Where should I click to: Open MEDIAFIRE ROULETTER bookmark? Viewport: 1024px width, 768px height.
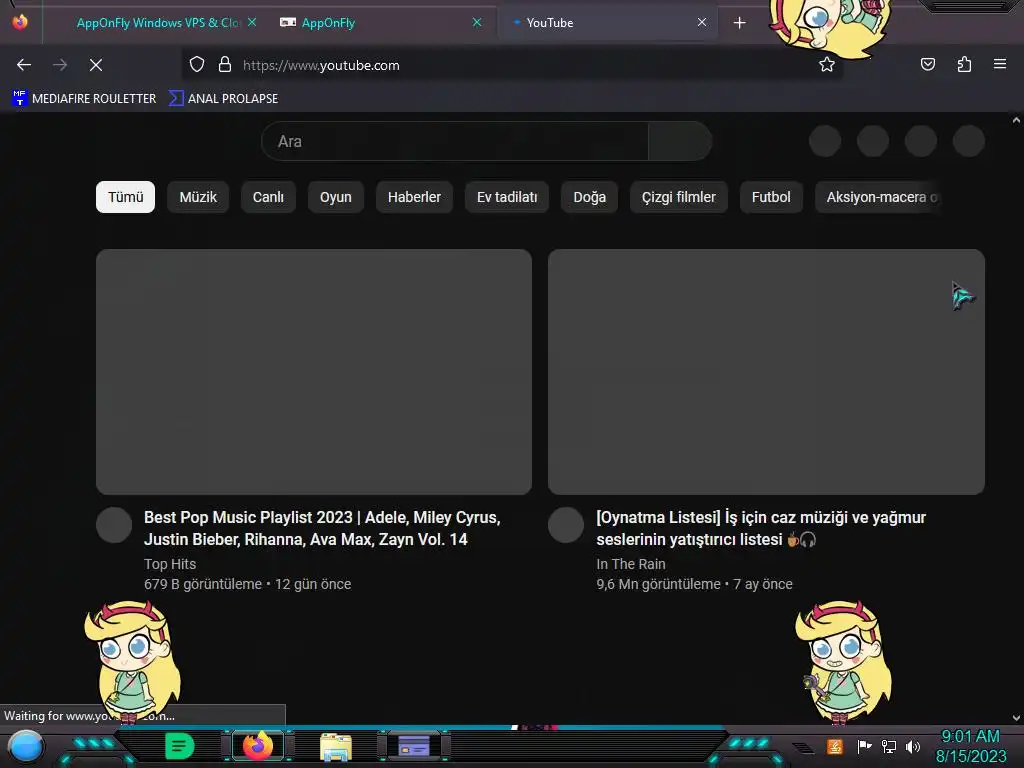pos(84,99)
